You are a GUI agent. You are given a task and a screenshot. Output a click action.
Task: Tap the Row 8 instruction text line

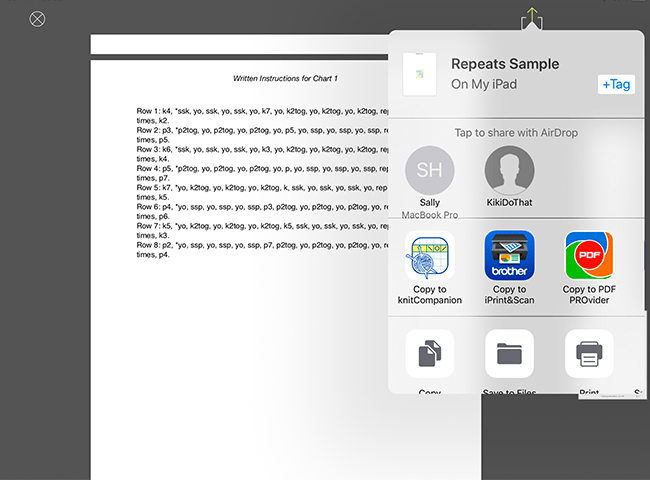262,250
